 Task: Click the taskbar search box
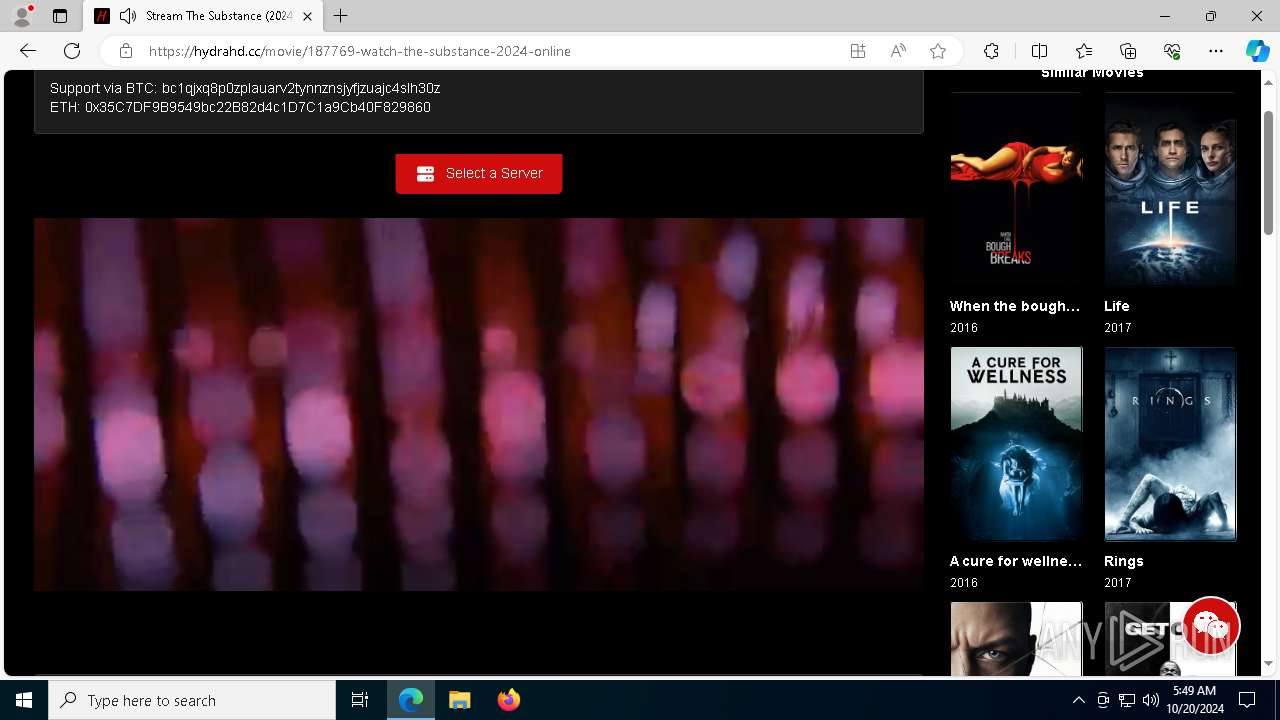[x=192, y=700]
